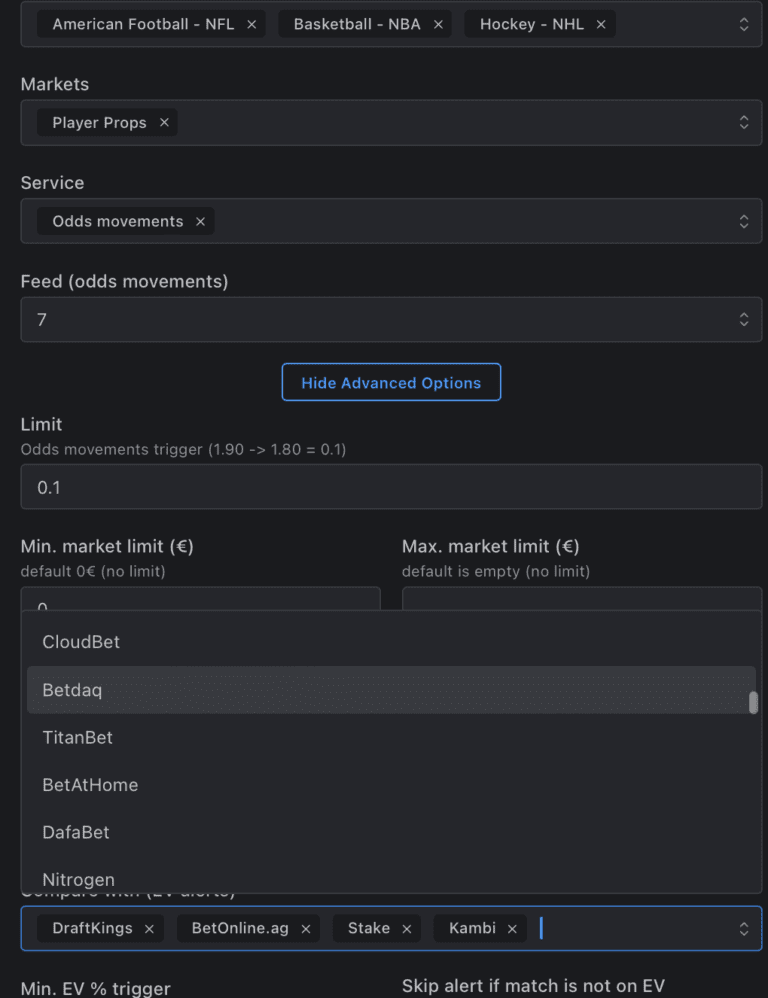Remove Stake from compare list
The width and height of the screenshot is (768, 998).
click(407, 929)
